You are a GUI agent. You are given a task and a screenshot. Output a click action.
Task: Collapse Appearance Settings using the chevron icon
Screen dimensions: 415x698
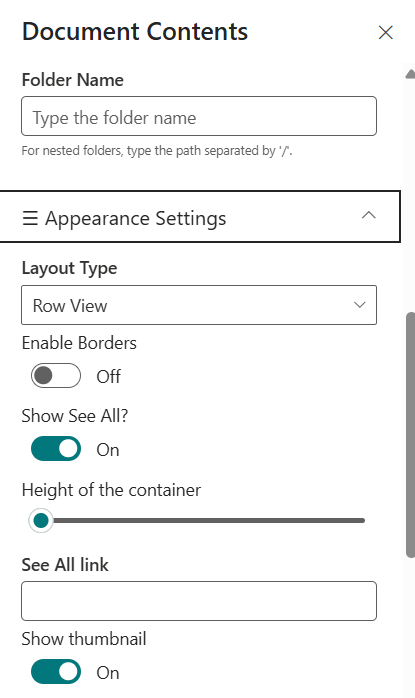tap(369, 215)
